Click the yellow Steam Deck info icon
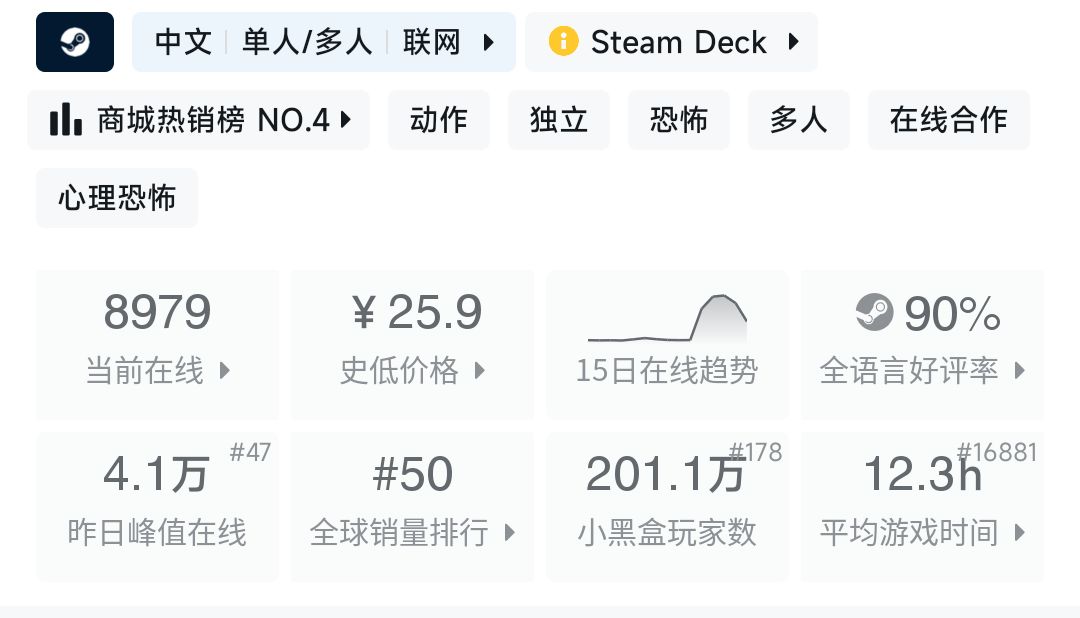 563,42
